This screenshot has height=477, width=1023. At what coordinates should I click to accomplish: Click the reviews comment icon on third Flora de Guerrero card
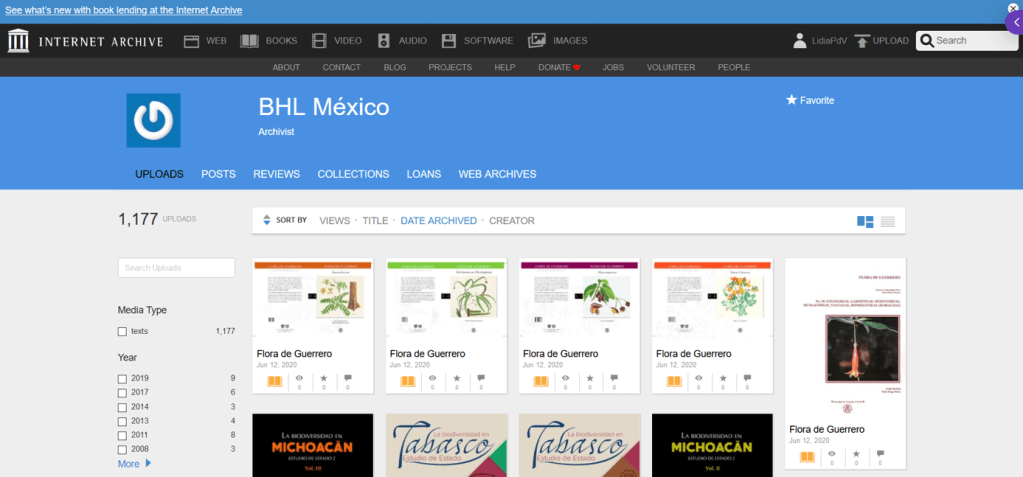point(614,378)
